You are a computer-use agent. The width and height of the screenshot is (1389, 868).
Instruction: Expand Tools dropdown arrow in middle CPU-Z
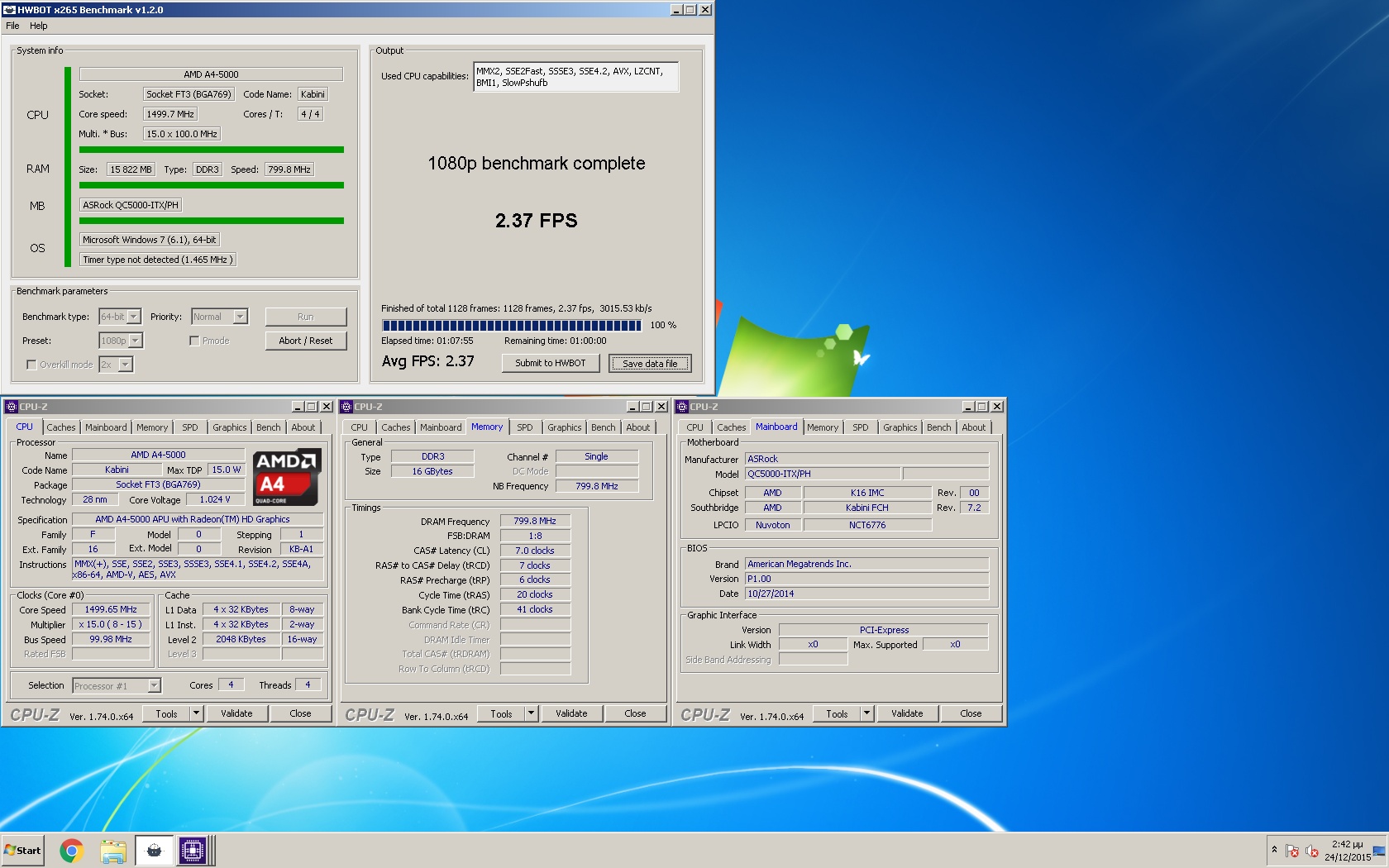point(531,713)
